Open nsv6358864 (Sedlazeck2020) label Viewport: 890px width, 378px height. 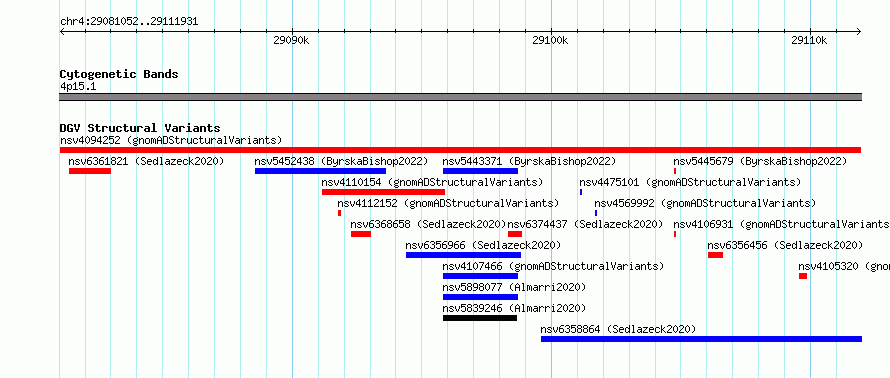[618, 329]
